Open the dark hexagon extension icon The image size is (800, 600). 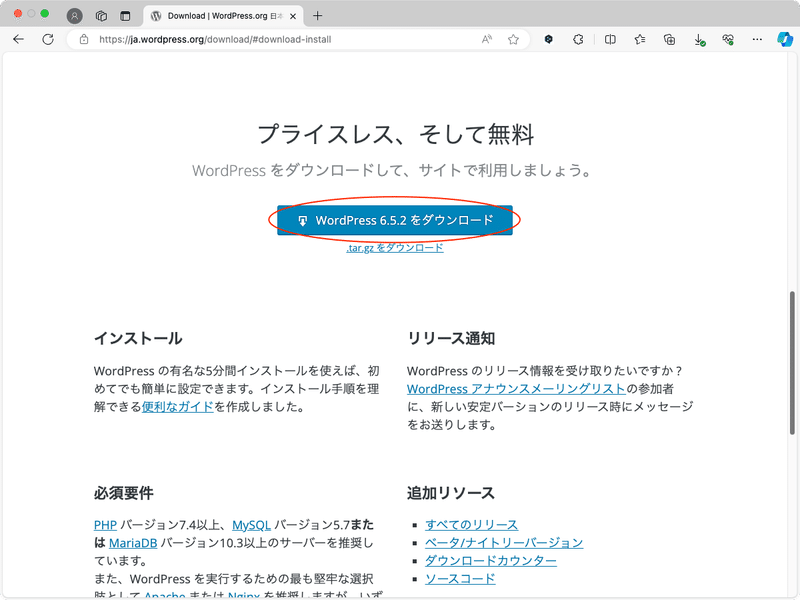(x=548, y=39)
